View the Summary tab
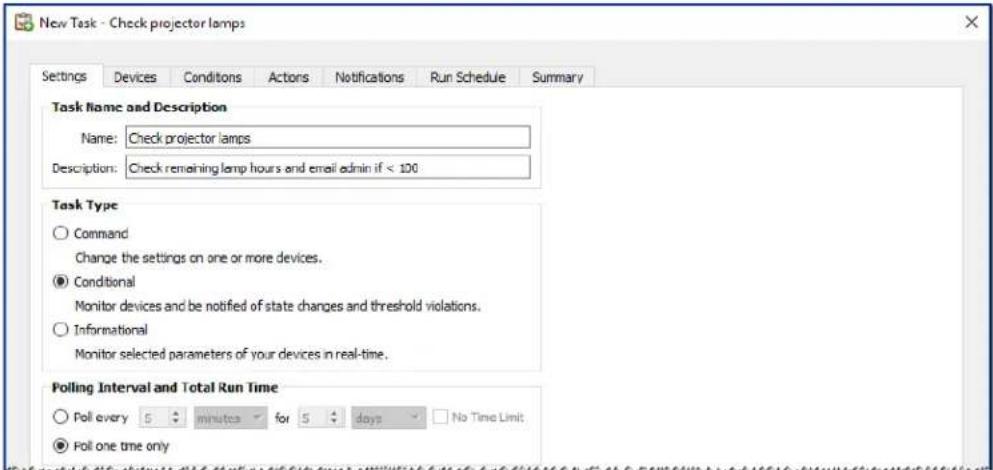993x470 pixels. coord(557,77)
